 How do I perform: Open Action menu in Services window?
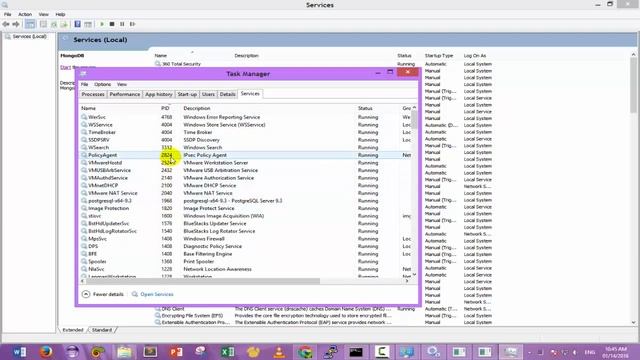click(25, 14)
